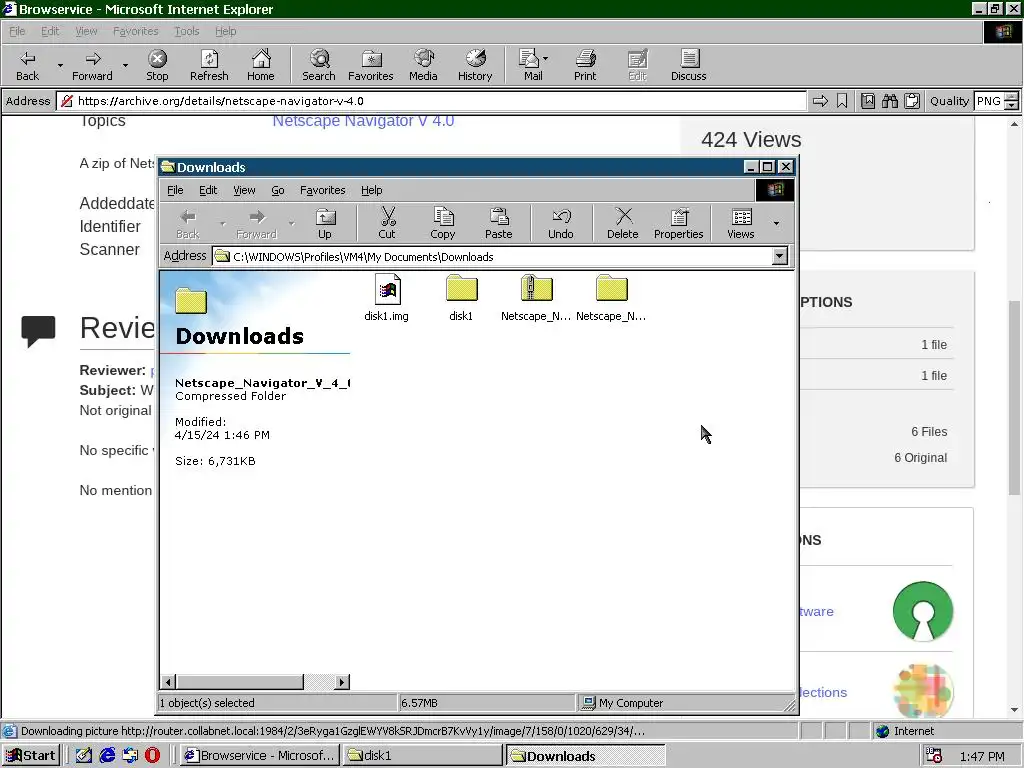Switch to the disk1 taskbar window

[423, 756]
